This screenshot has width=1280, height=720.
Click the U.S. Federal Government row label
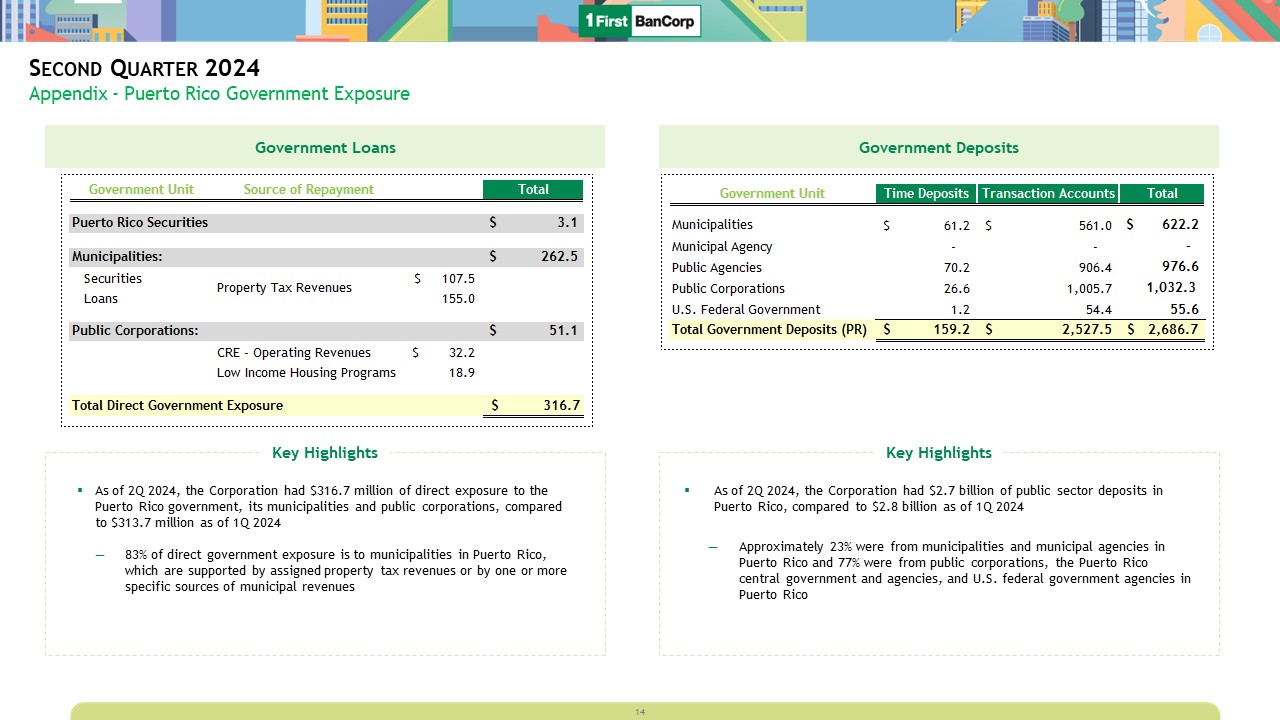click(x=746, y=309)
